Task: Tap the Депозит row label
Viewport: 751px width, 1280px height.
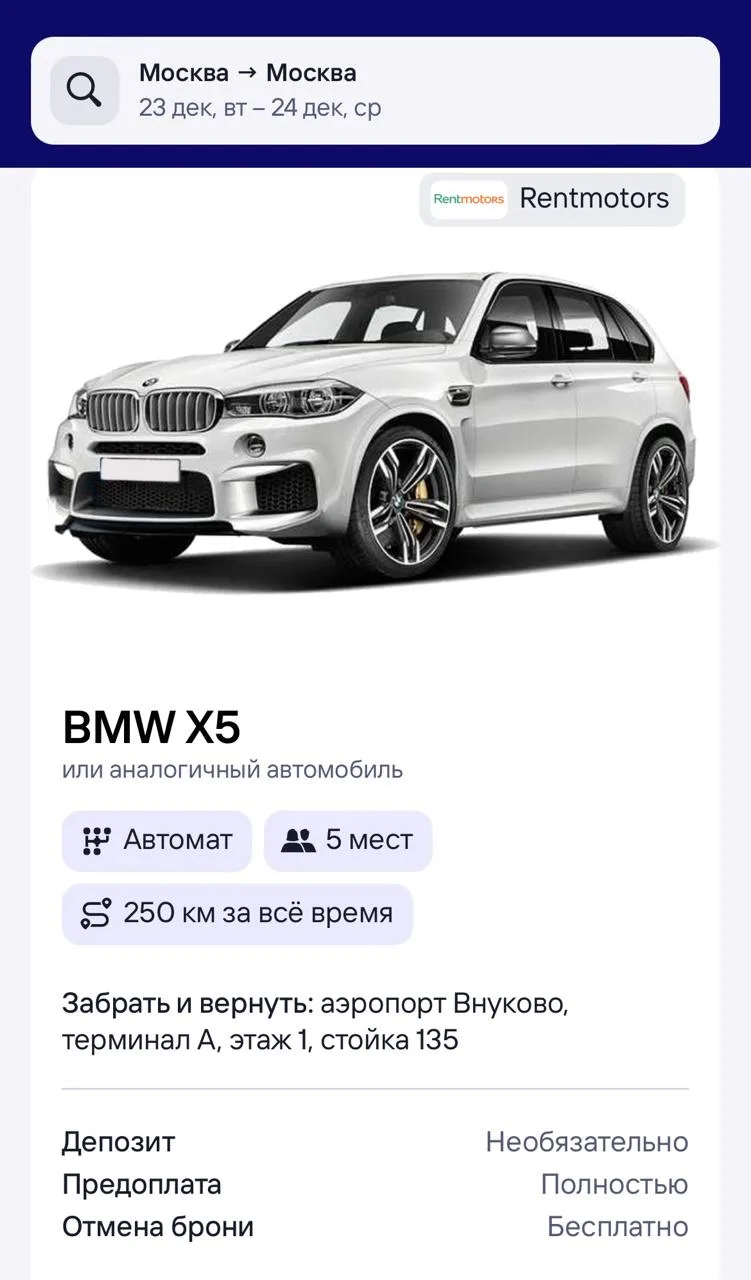Action: tap(118, 1142)
